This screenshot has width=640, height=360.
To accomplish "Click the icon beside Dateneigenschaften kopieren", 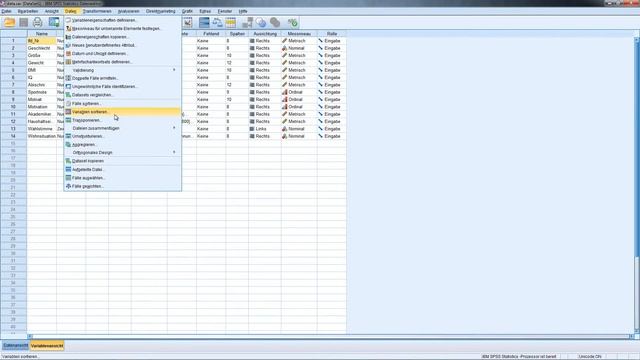I will click(x=68, y=37).
